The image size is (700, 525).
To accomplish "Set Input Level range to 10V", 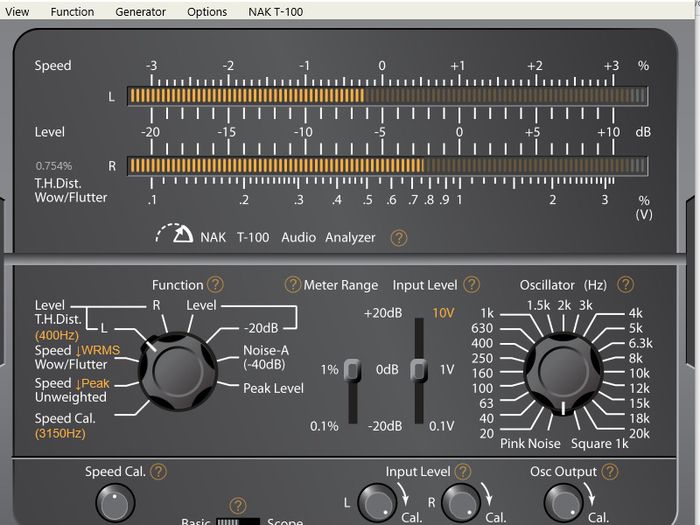I will click(x=443, y=313).
